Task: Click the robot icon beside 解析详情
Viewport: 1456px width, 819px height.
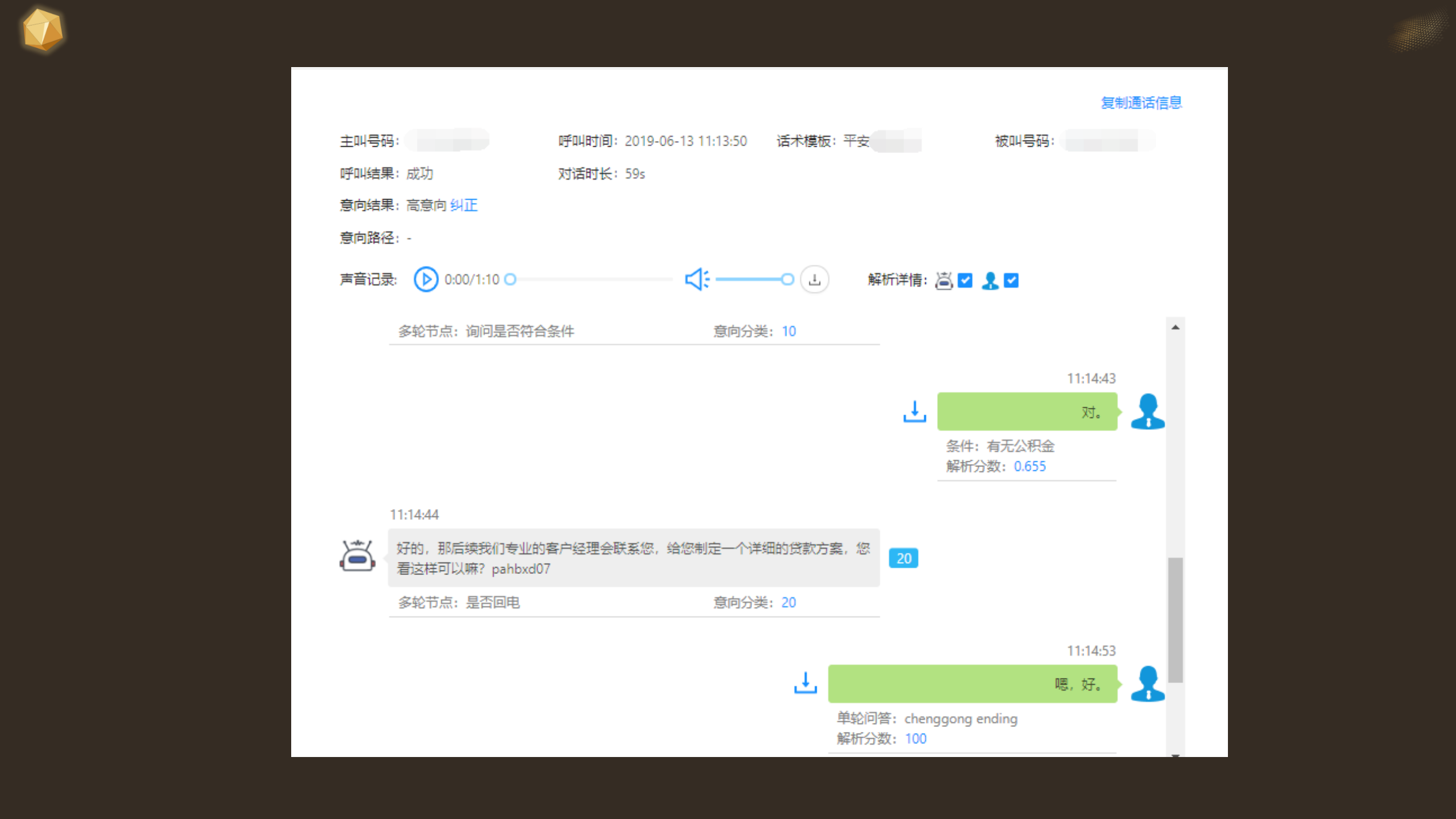Action: [x=944, y=280]
